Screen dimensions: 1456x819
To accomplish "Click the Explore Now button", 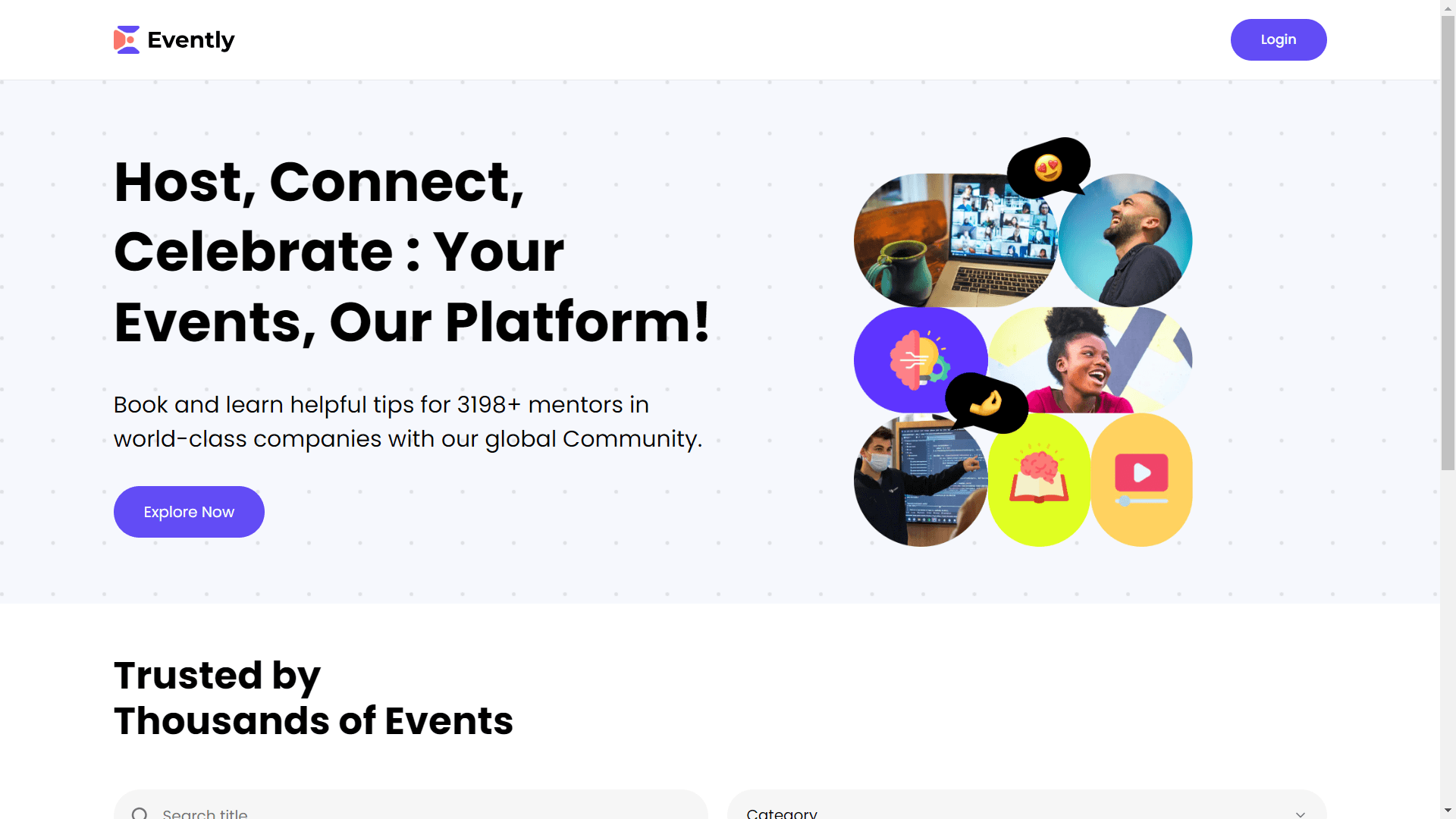I will coord(189,512).
